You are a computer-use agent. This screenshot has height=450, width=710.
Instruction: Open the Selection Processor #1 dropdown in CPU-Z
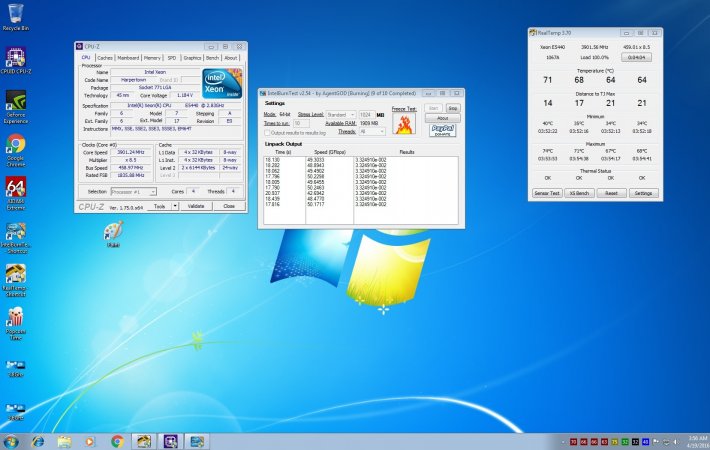click(x=134, y=192)
